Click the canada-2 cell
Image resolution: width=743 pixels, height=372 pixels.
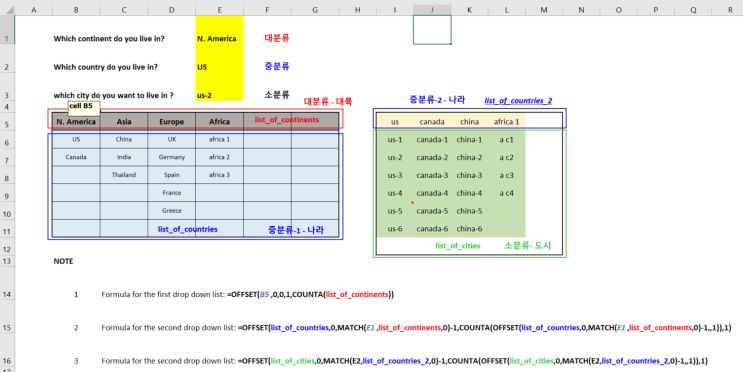432,157
